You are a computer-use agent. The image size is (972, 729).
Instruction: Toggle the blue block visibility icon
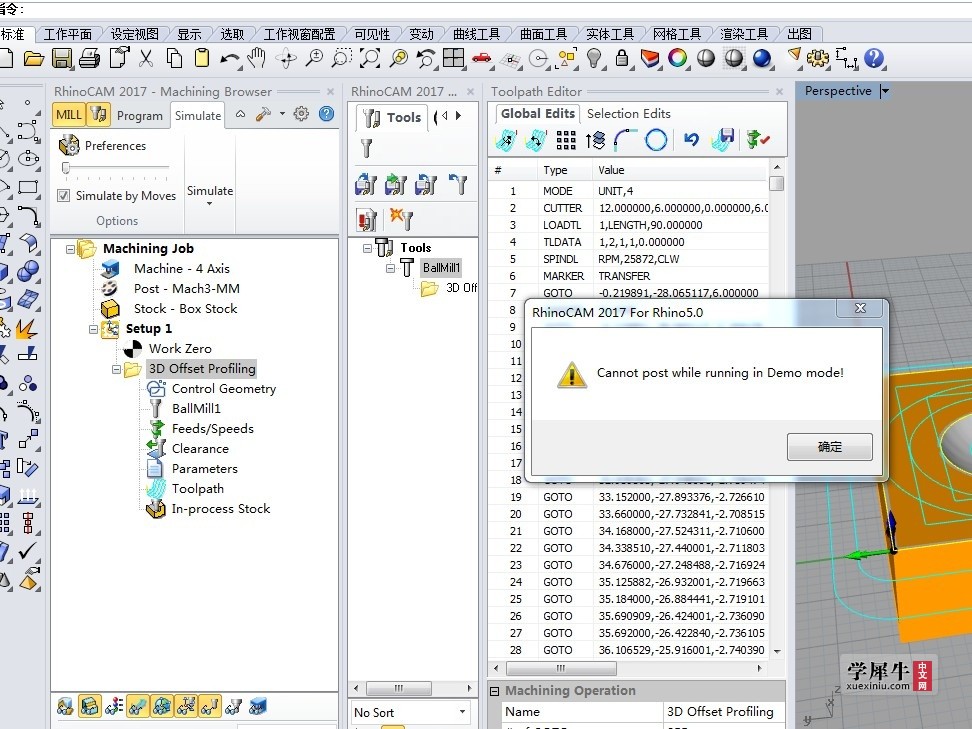(257, 706)
